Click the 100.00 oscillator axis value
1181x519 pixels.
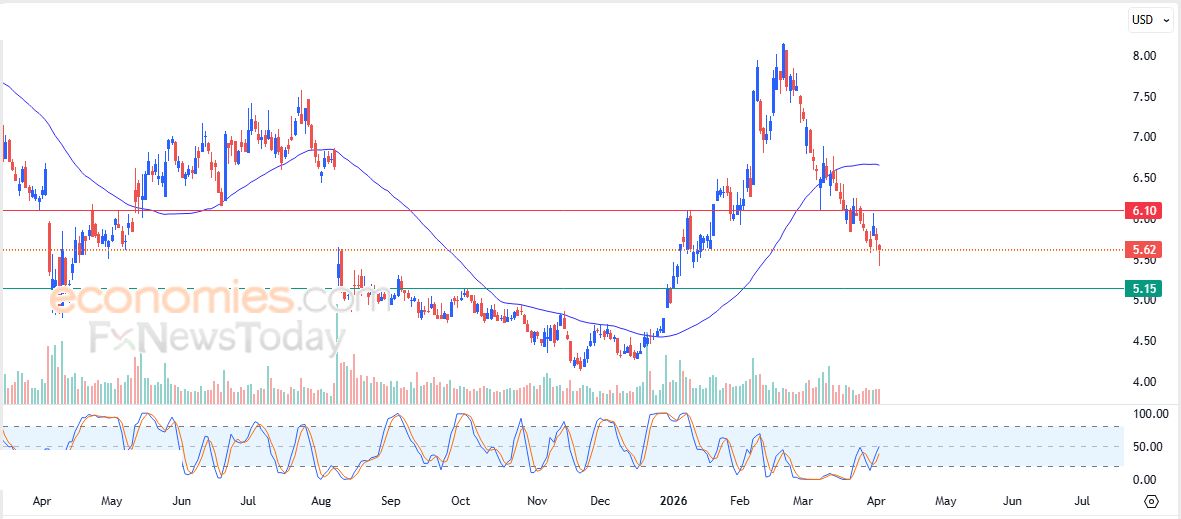click(x=1151, y=414)
